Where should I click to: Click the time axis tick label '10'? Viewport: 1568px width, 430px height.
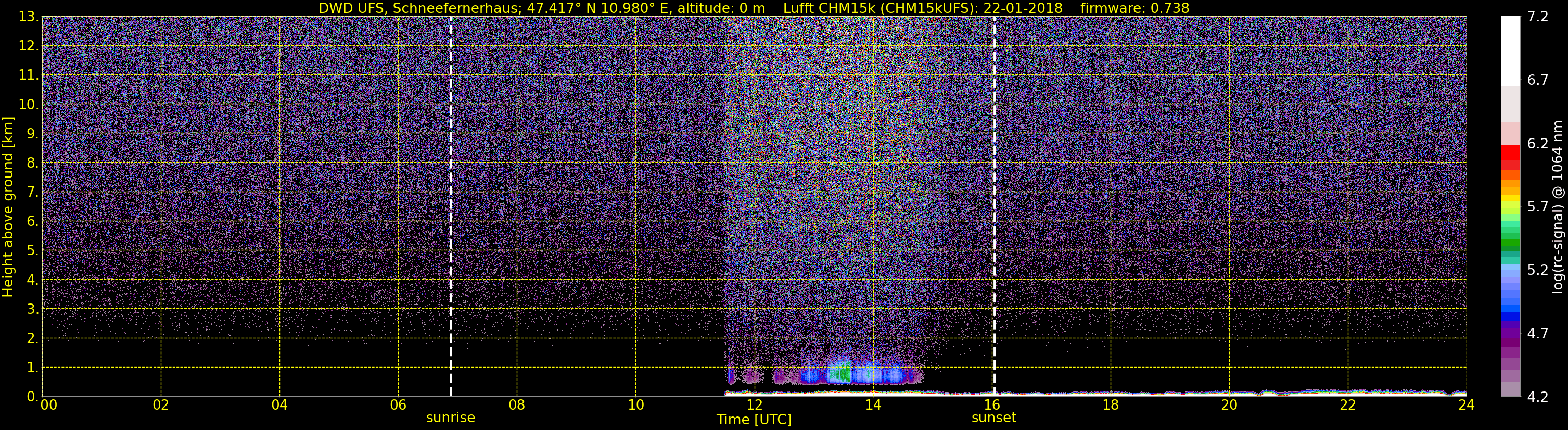(635, 405)
